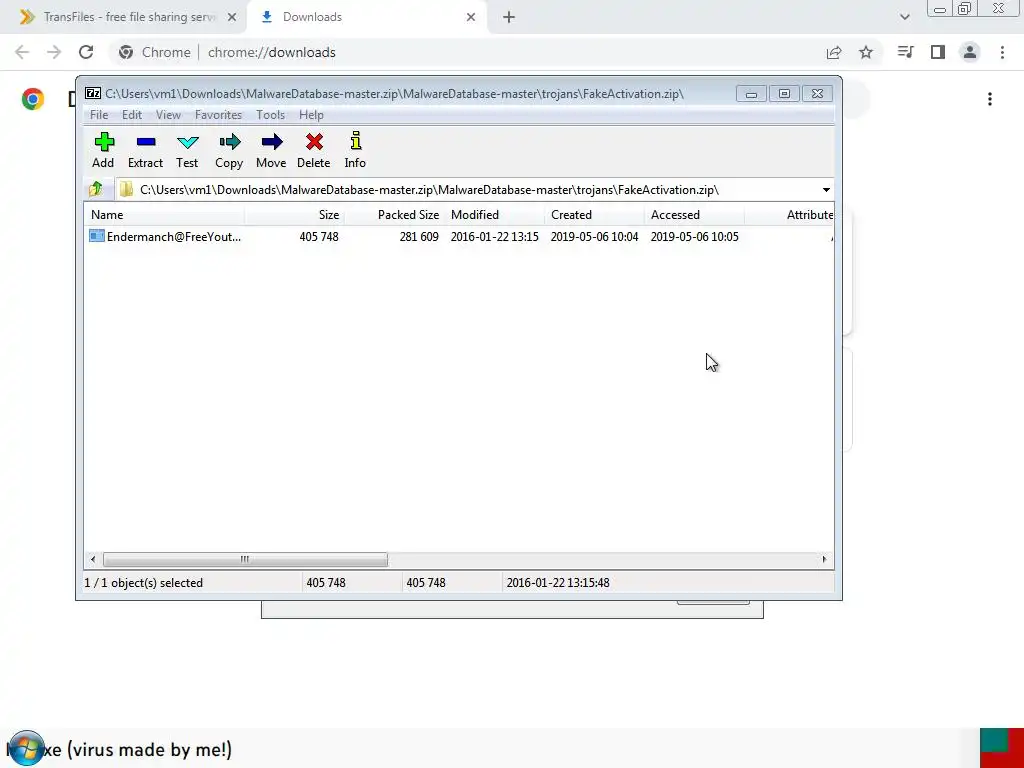The width and height of the screenshot is (1024, 768).
Task: Sort list by Size column
Action: tap(295, 215)
